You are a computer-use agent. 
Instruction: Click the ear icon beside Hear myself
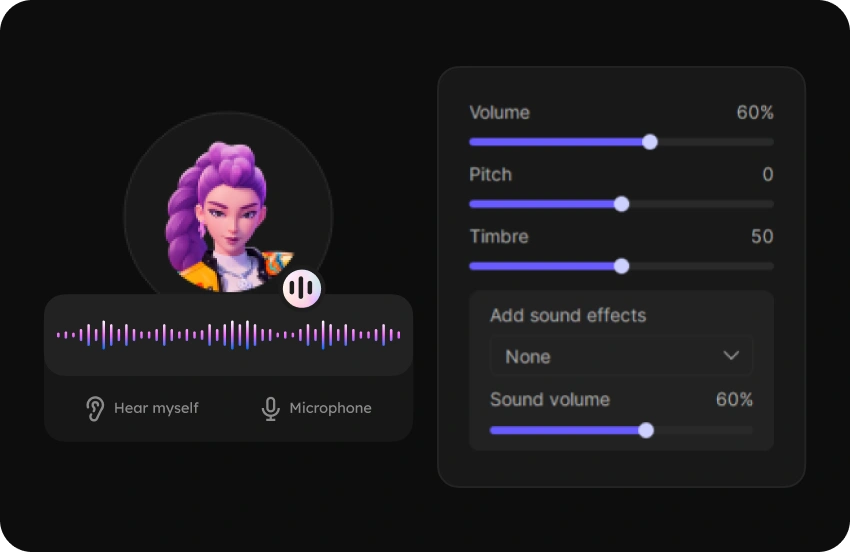(x=95, y=408)
